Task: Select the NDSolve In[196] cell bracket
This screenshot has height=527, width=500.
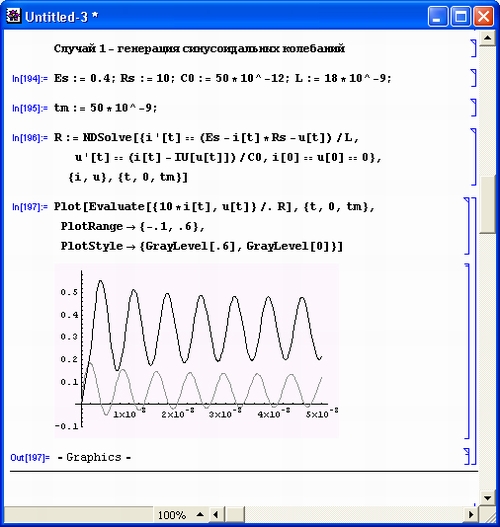Action: (473, 157)
